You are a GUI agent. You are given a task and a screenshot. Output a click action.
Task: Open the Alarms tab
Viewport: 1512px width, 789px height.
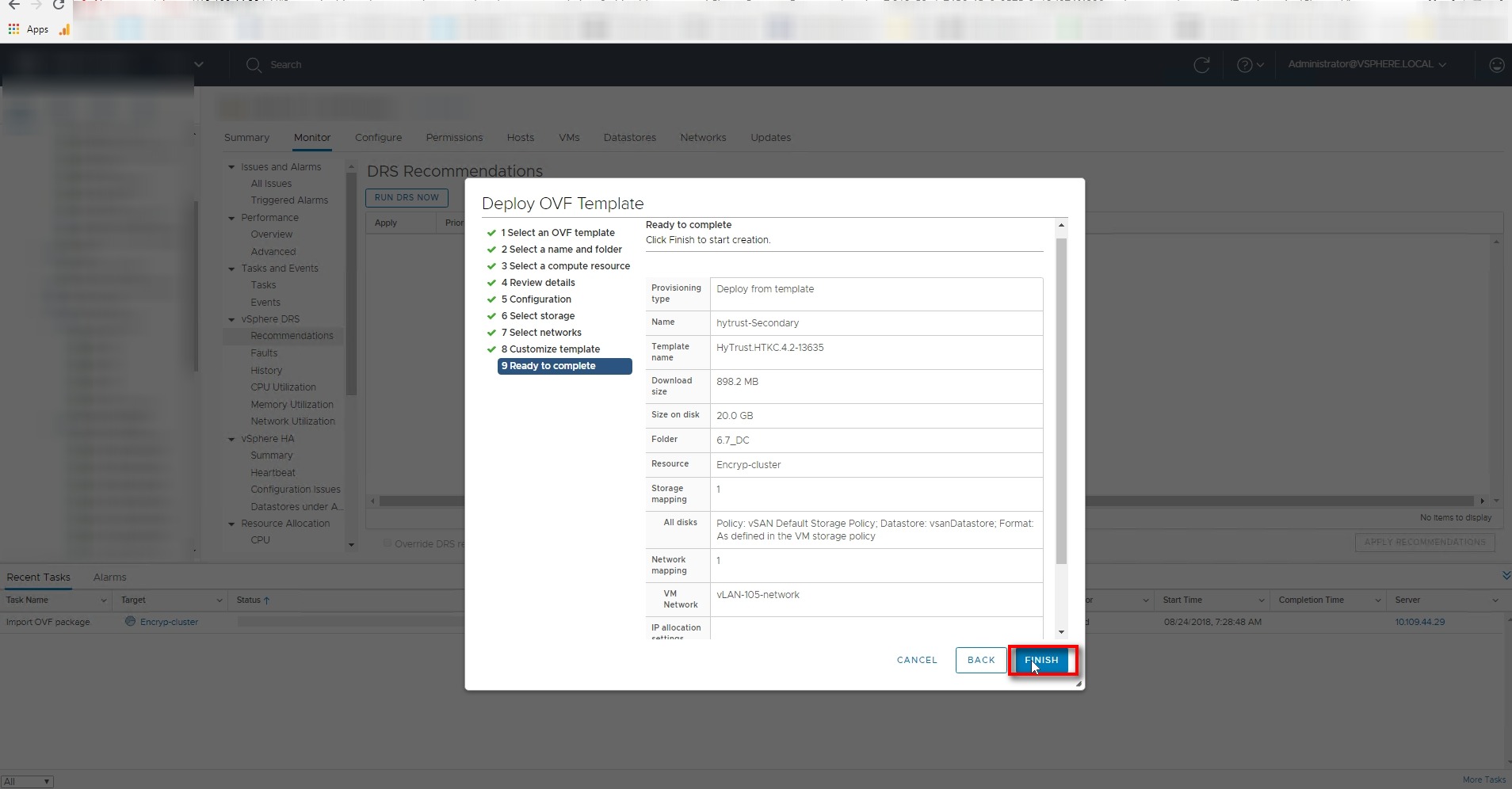click(x=109, y=577)
